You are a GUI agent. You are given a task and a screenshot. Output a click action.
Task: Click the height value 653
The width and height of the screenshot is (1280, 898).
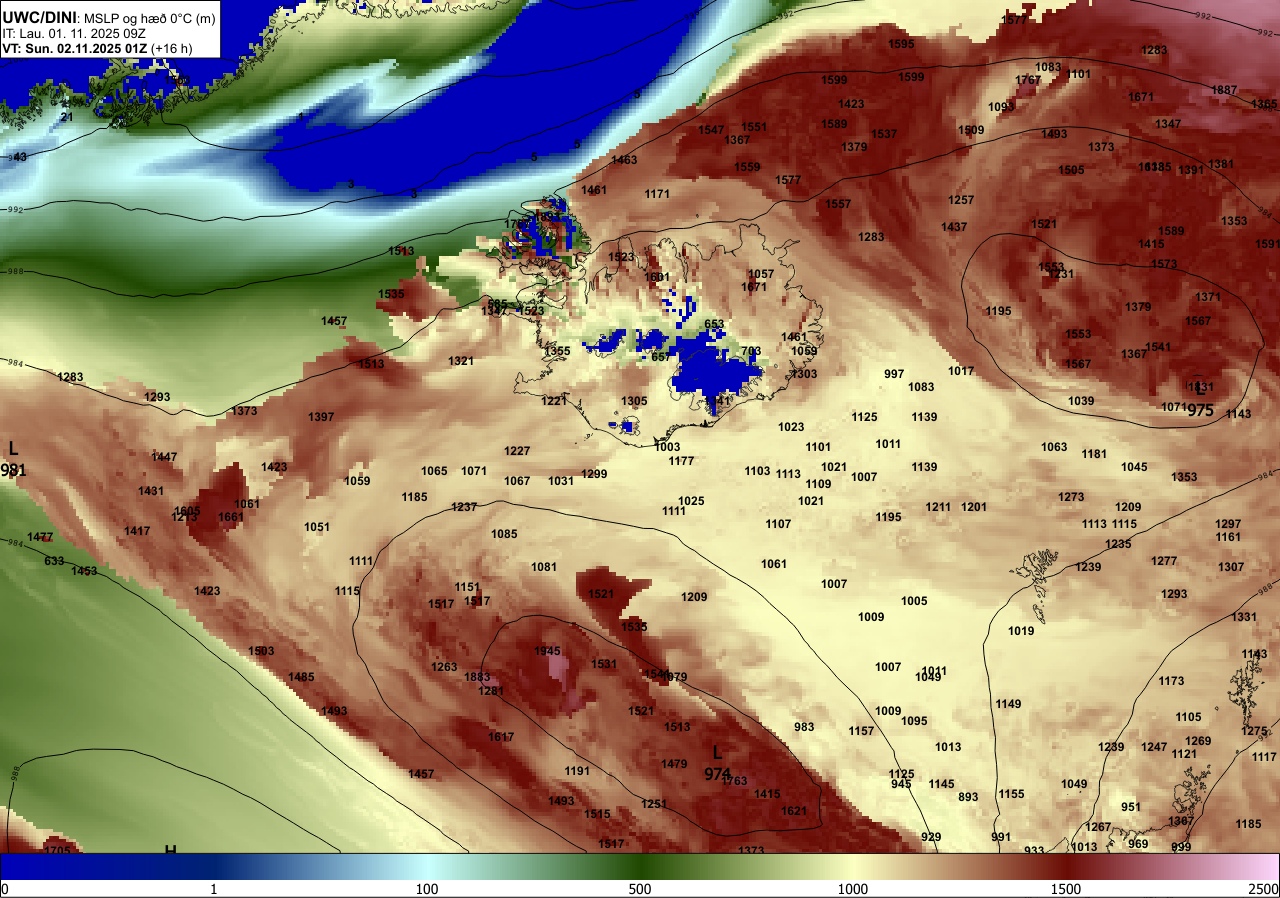pyautogui.click(x=714, y=324)
